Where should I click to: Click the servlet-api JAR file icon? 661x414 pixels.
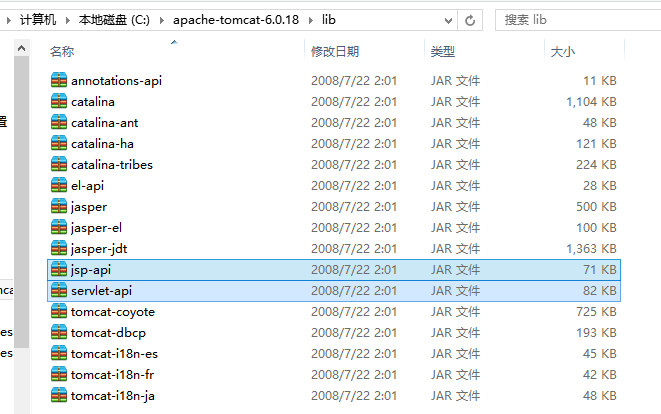pos(59,290)
